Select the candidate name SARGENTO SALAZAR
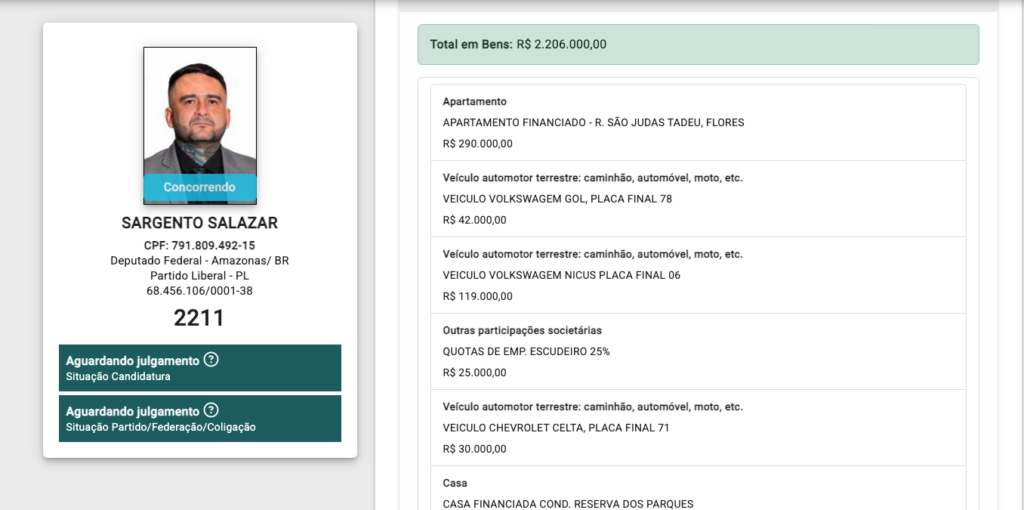Viewport: 1024px width, 510px height. [200, 223]
